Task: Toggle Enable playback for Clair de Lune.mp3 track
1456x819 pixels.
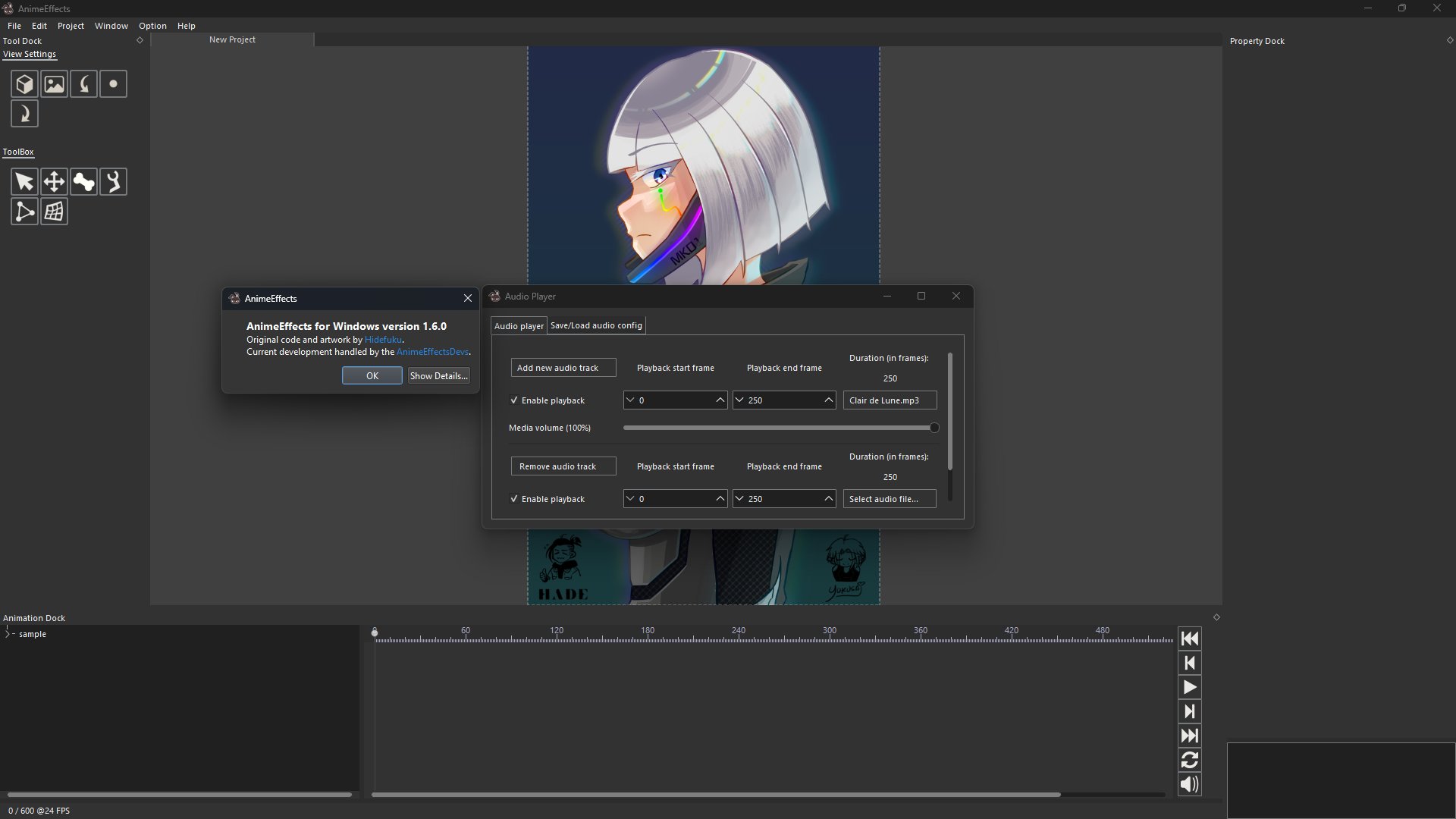Action: point(548,400)
